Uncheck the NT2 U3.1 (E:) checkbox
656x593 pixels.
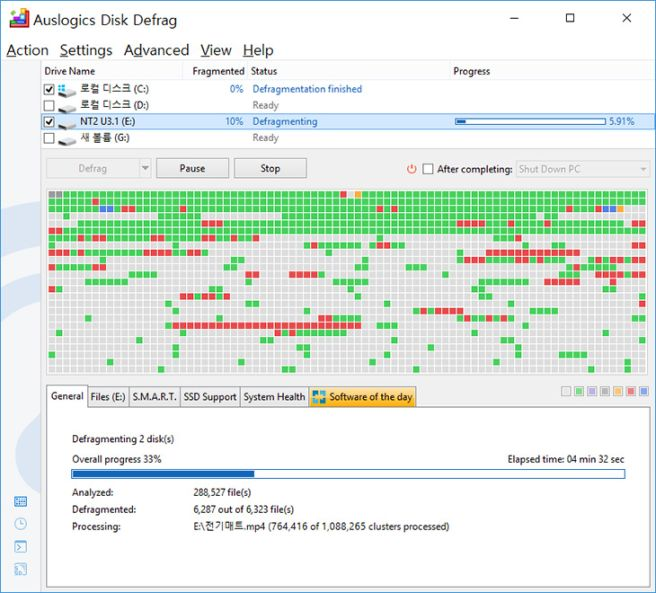coord(49,122)
